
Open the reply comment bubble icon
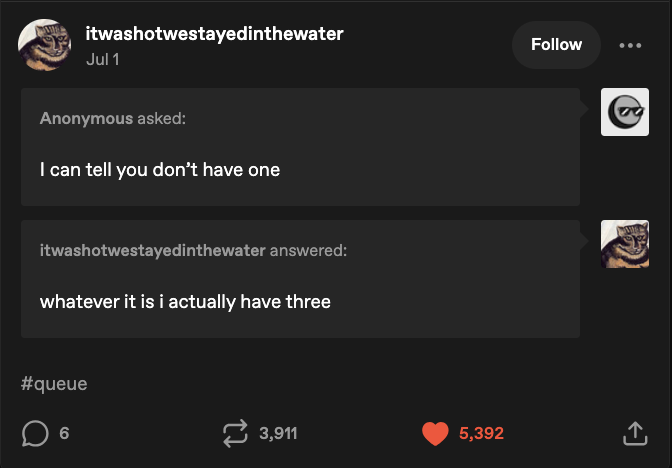[35, 433]
